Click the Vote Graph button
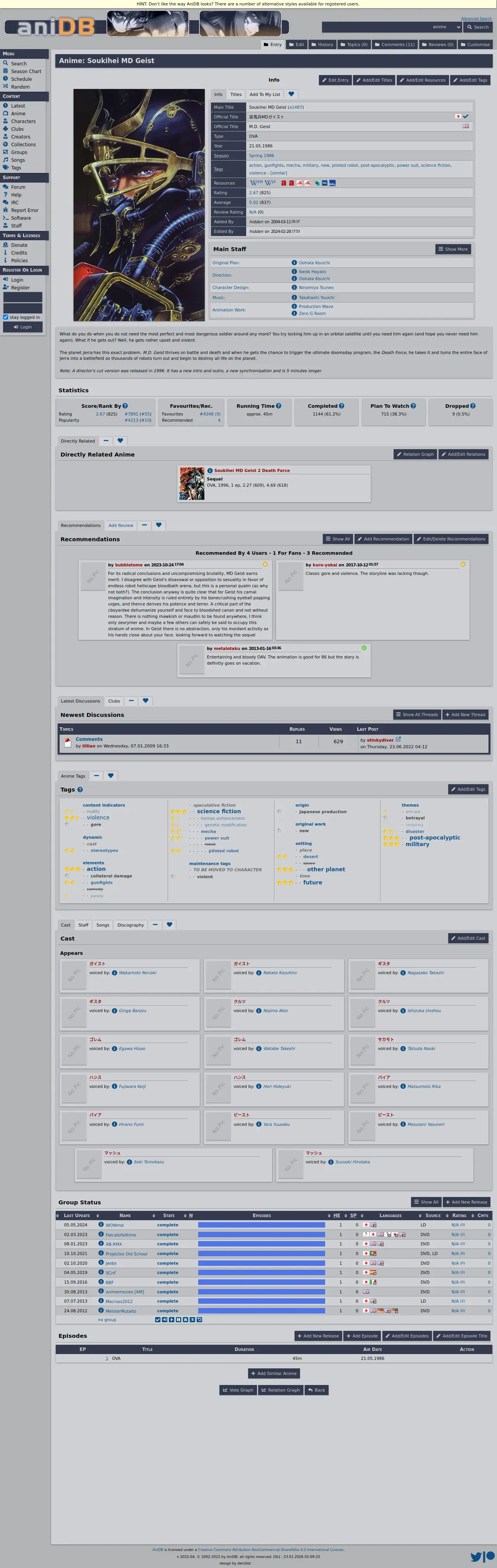 238,1390
